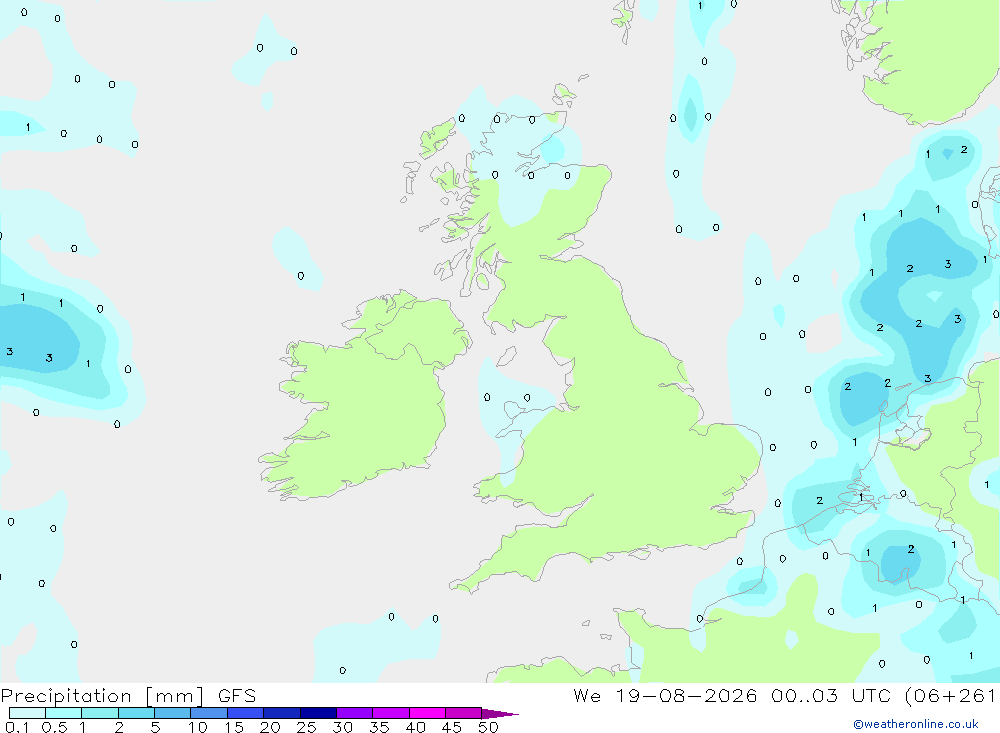Pick the lightest cyan 0.1–0.5 legend swatch
Image resolution: width=1000 pixels, height=733 pixels.
(27, 713)
